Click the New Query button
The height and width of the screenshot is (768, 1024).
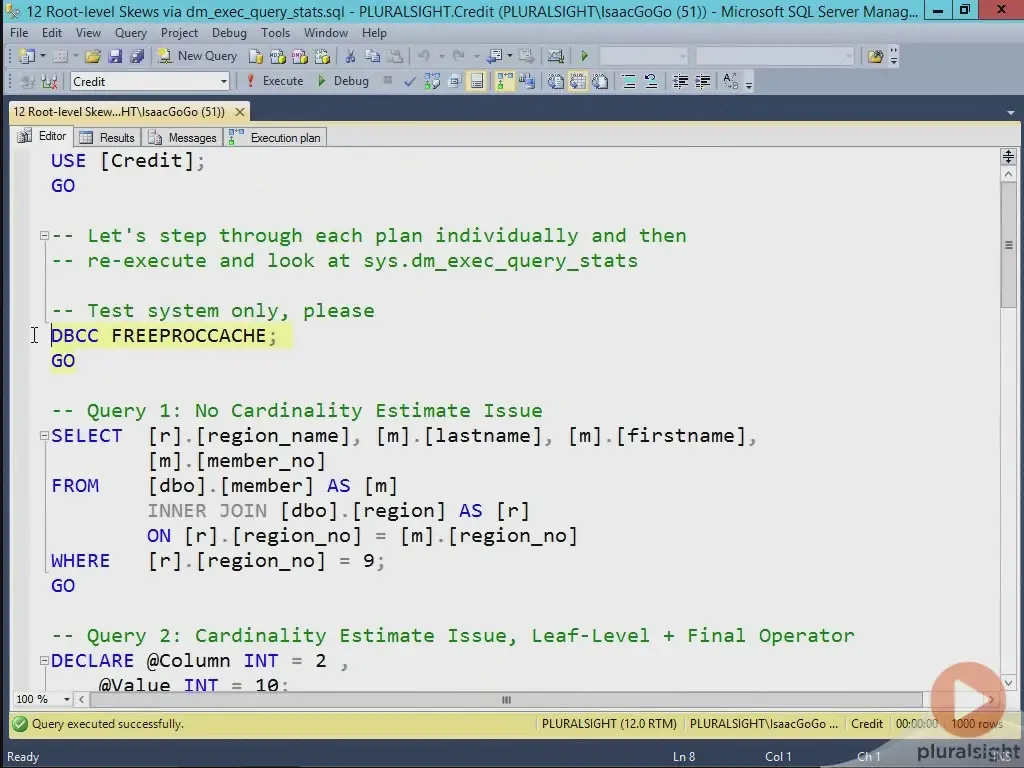click(198, 56)
